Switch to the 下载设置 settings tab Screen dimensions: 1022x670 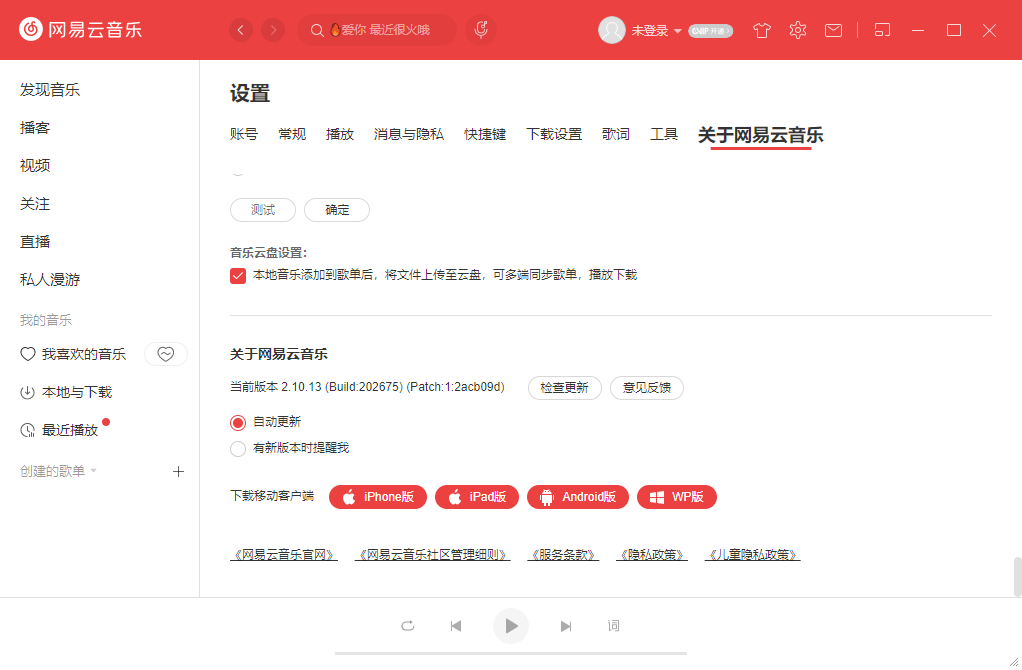click(554, 133)
